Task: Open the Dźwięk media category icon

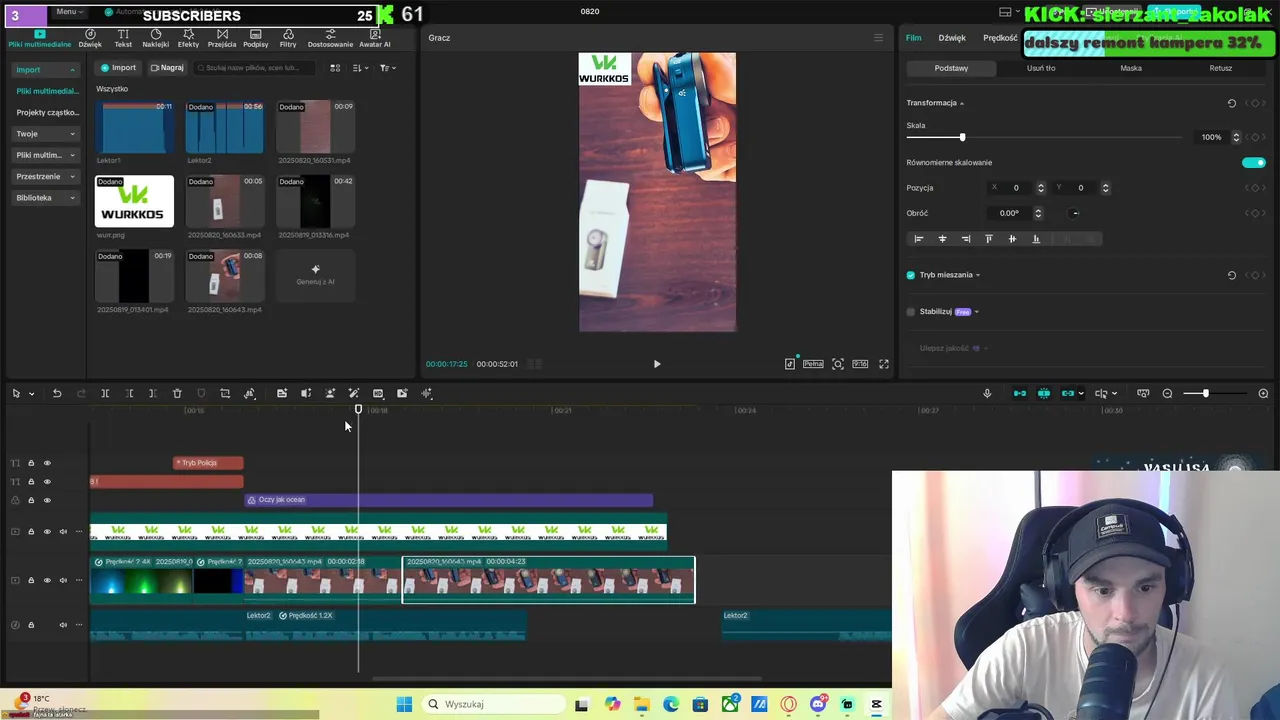Action: 90,38
